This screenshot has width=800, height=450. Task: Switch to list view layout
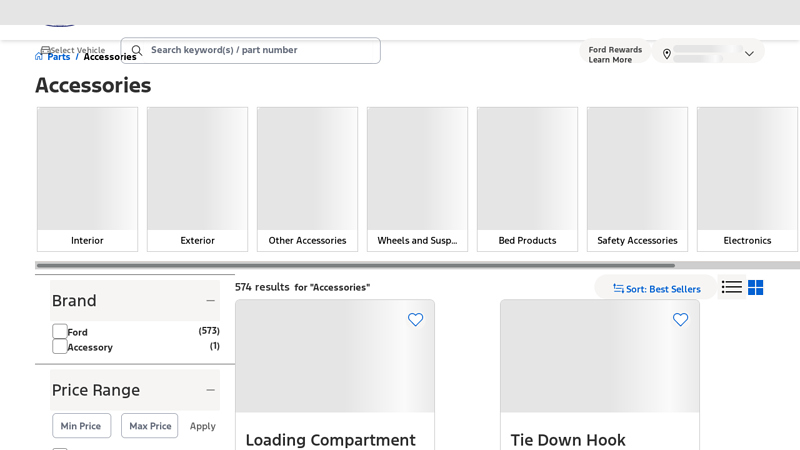click(732, 288)
